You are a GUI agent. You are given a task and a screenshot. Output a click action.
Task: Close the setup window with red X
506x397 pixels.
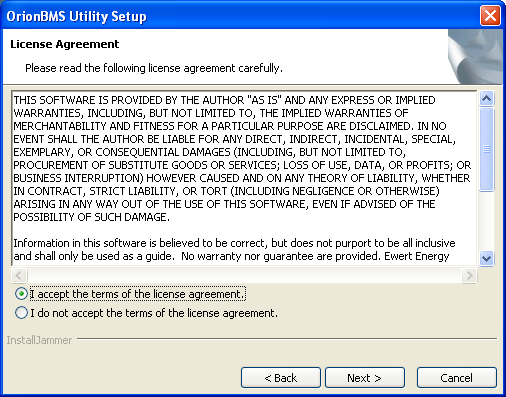click(x=490, y=16)
